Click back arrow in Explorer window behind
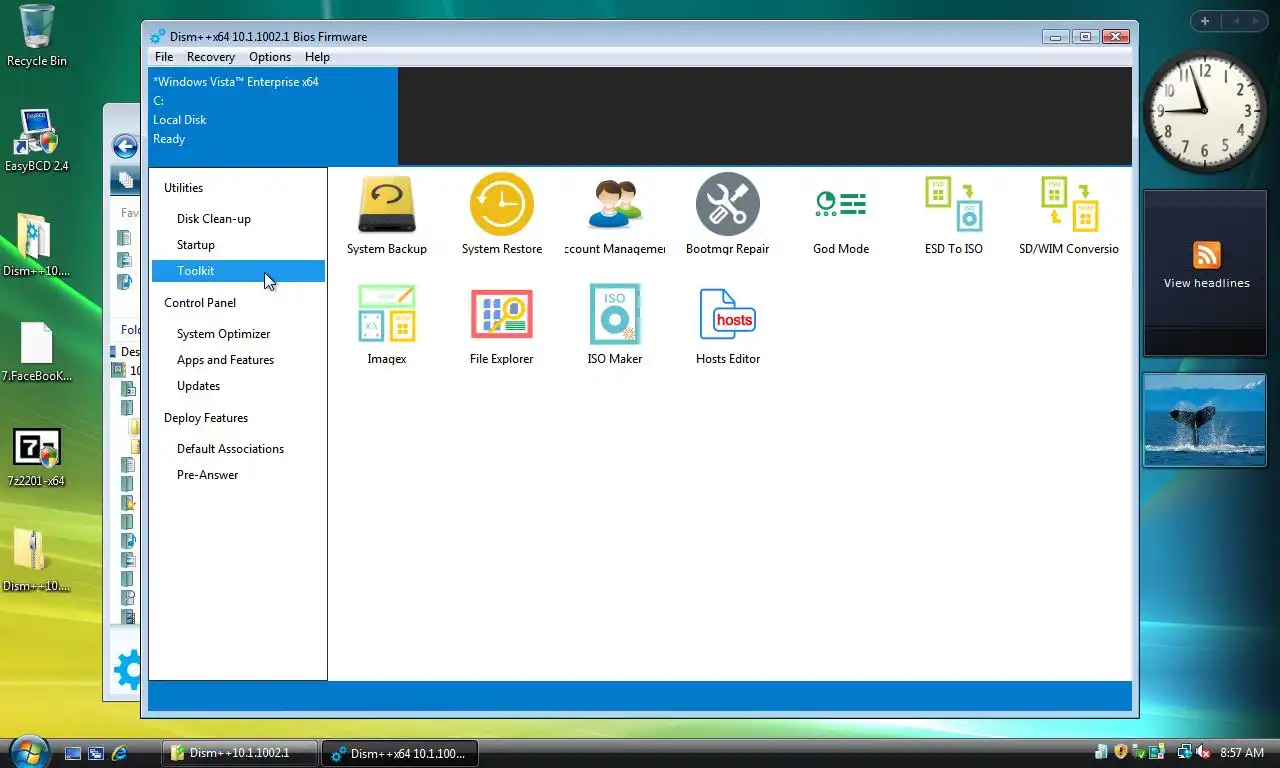This screenshot has width=1280, height=768. coord(125,147)
